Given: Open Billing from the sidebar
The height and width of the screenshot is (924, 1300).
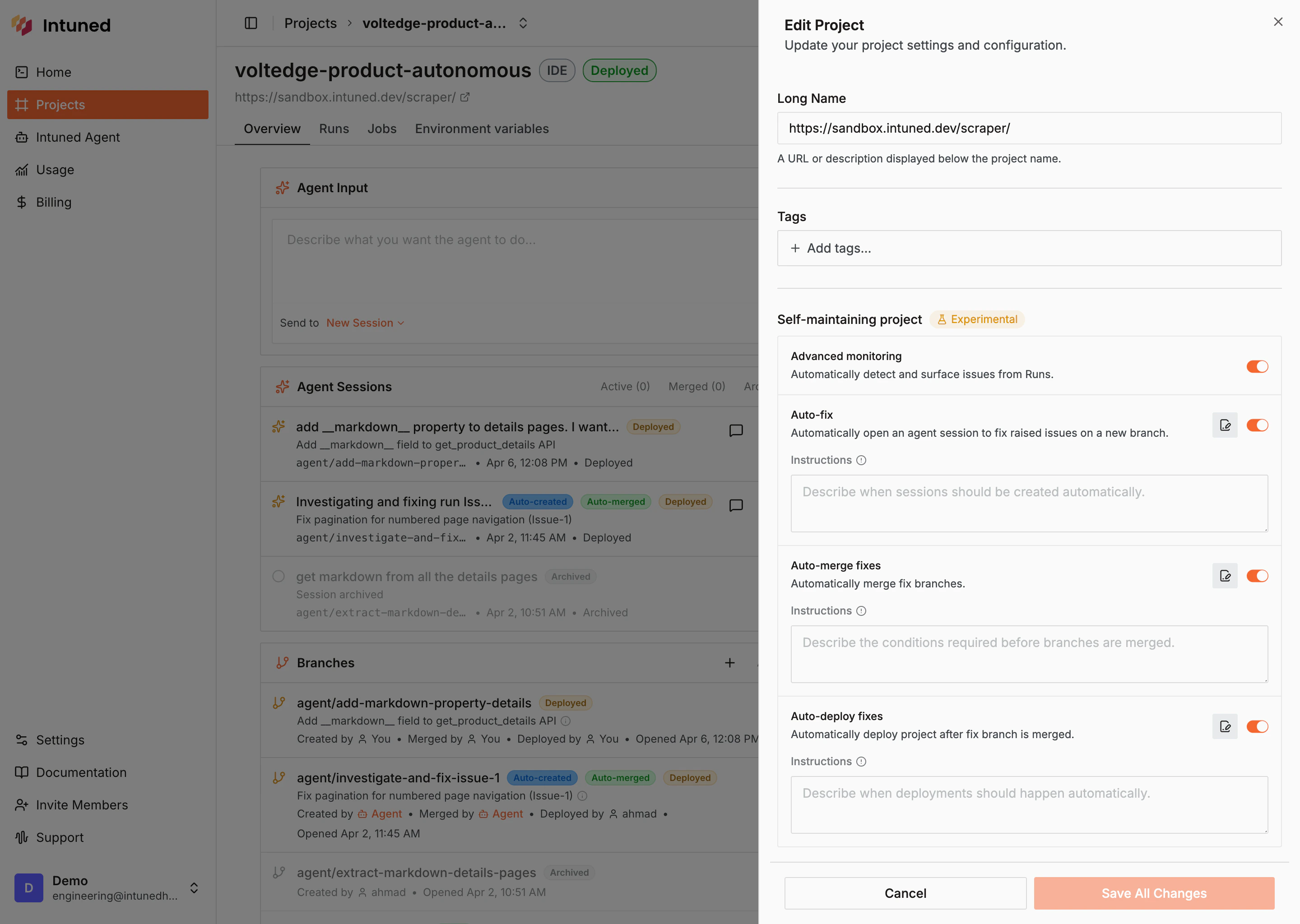Looking at the screenshot, I should [54, 202].
